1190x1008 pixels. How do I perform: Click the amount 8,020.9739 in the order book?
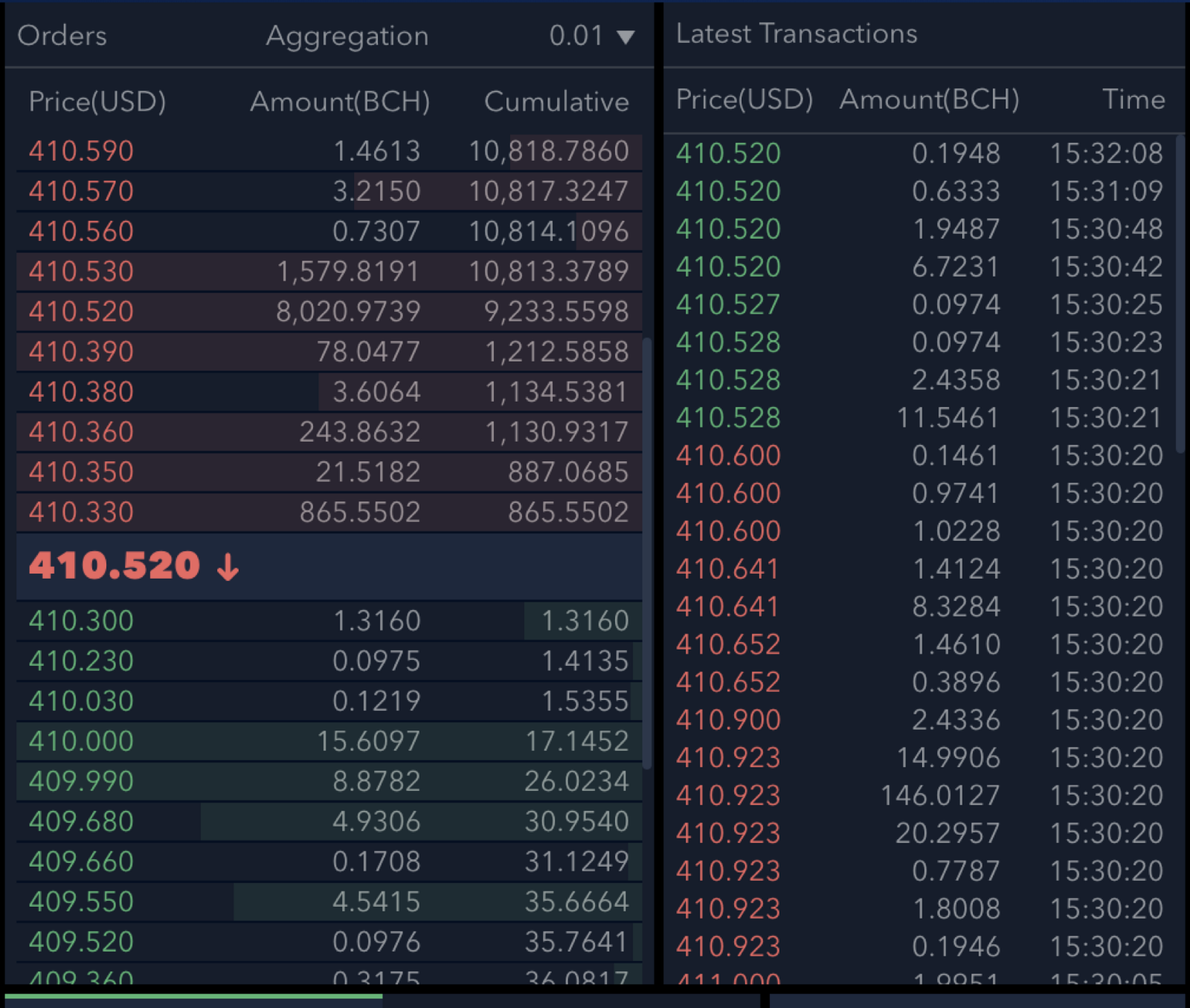point(348,312)
